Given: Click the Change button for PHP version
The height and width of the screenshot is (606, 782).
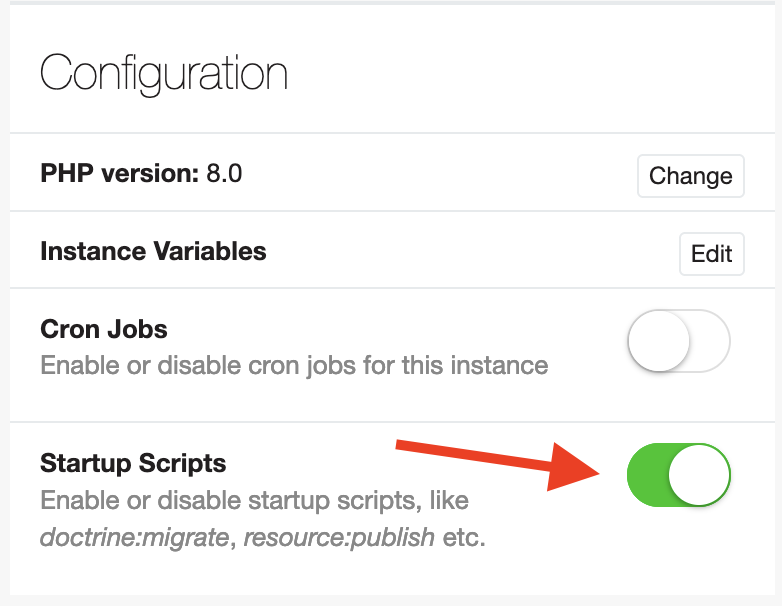Looking at the screenshot, I should [690, 176].
